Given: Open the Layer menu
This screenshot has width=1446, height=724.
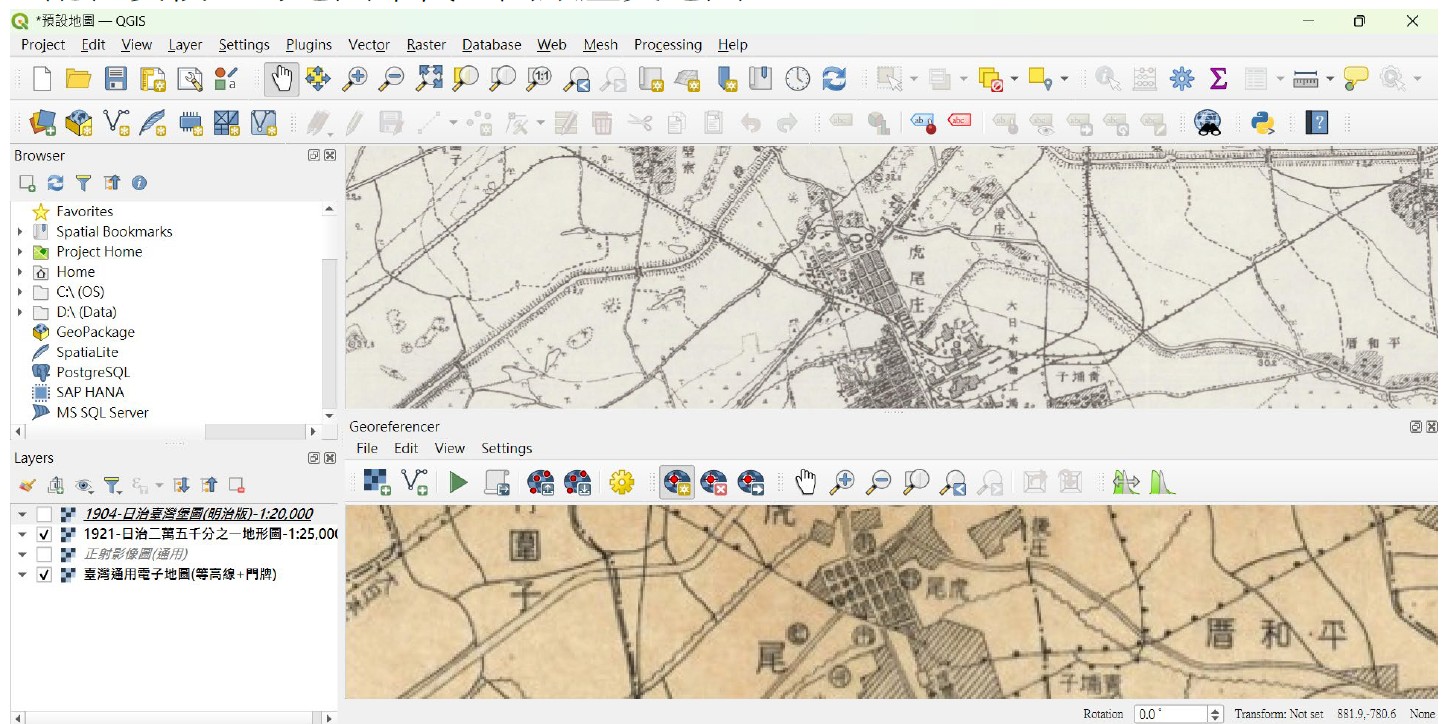Looking at the screenshot, I should click(x=185, y=44).
